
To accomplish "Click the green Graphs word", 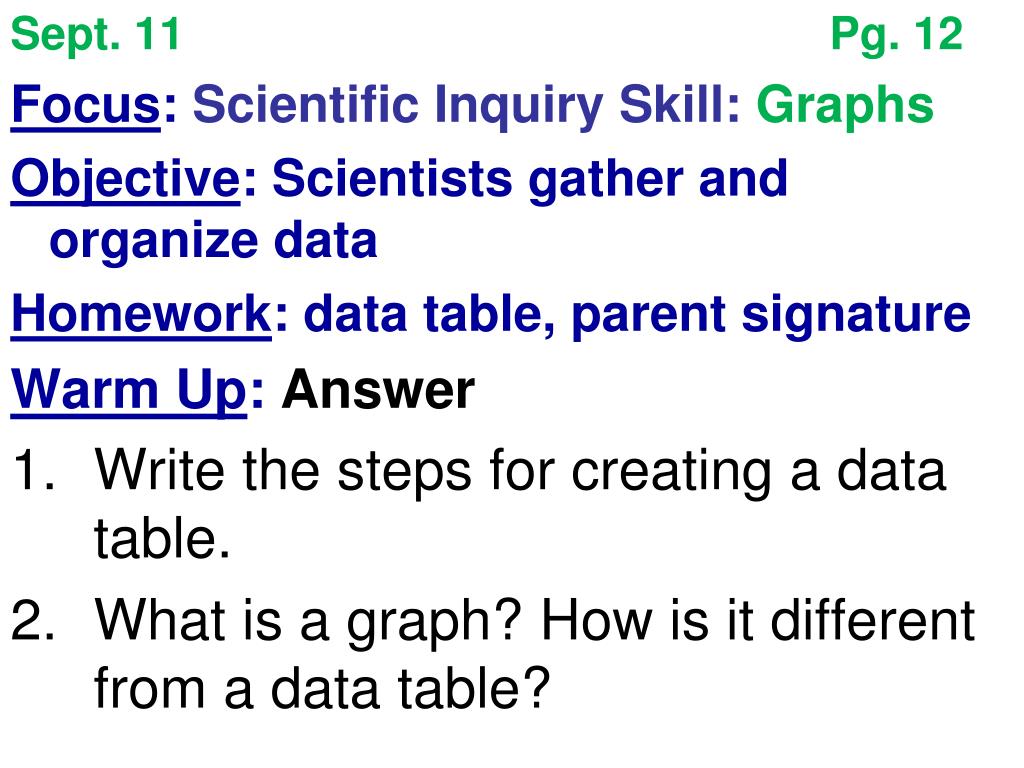I will pyautogui.click(x=845, y=107).
